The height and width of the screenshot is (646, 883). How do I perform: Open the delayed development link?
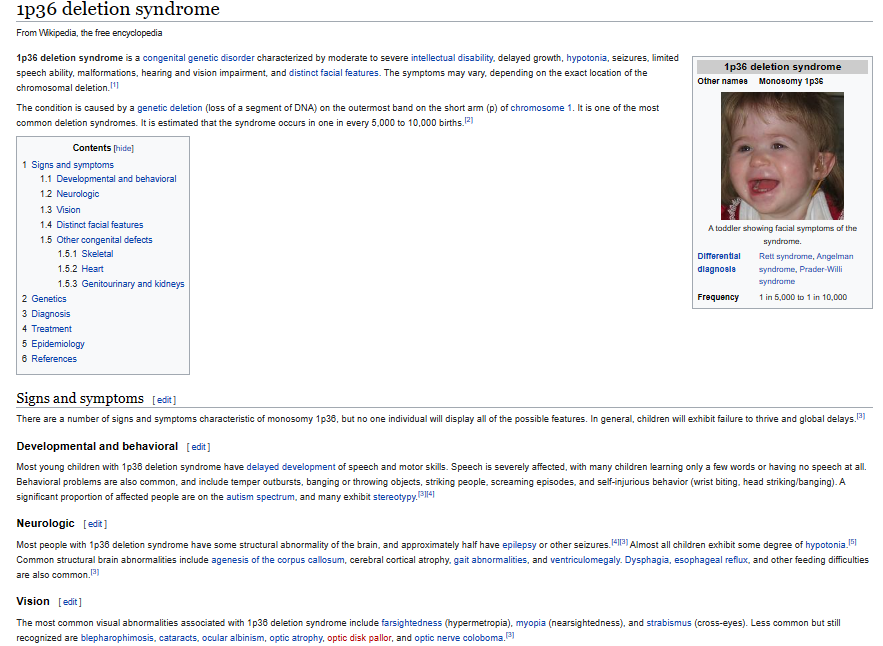(291, 467)
